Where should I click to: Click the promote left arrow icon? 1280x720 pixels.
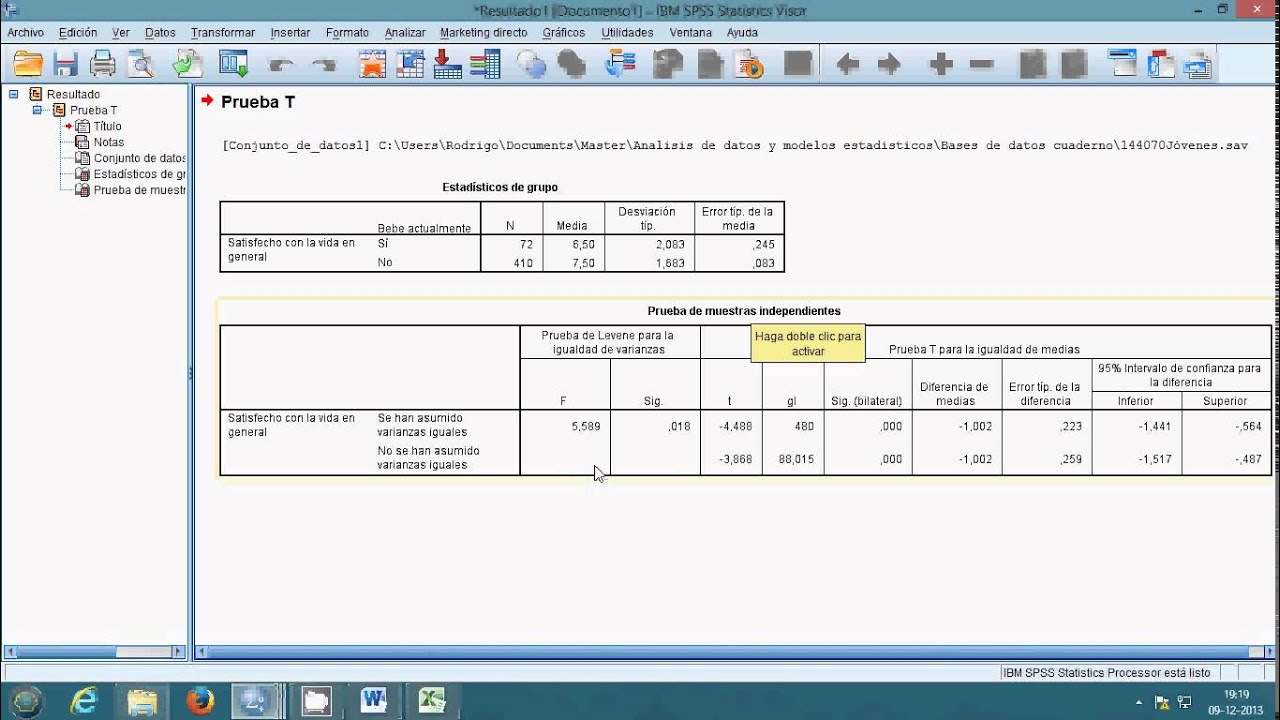[x=847, y=65]
